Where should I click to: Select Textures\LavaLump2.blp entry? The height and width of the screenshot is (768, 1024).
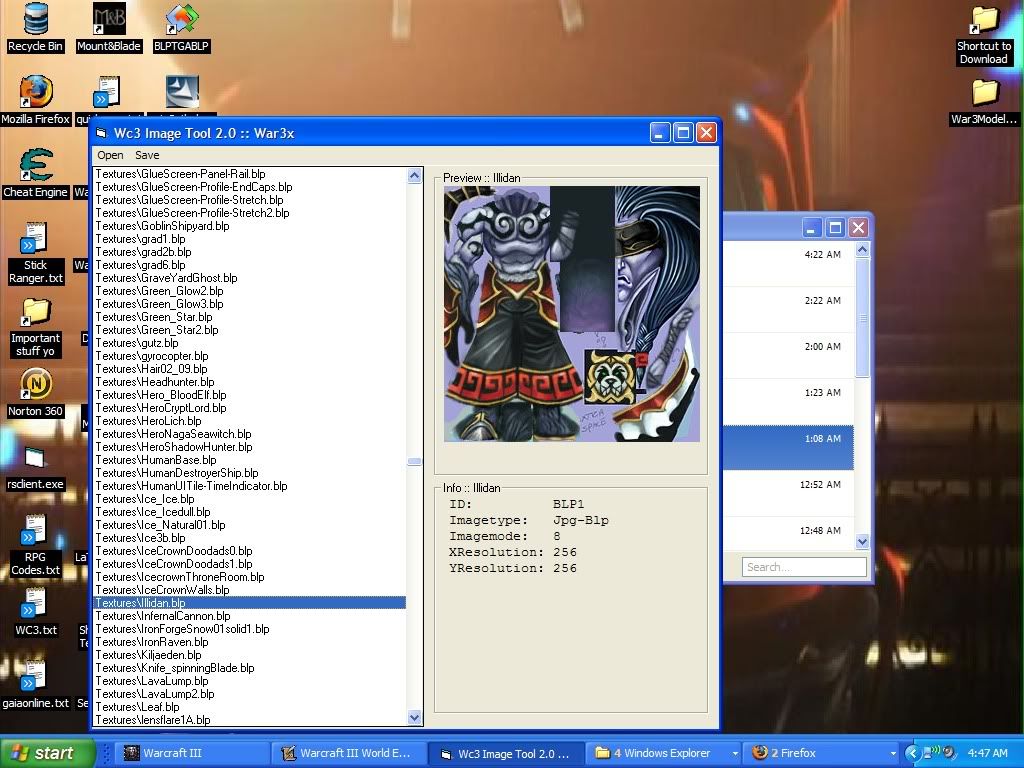click(250, 694)
